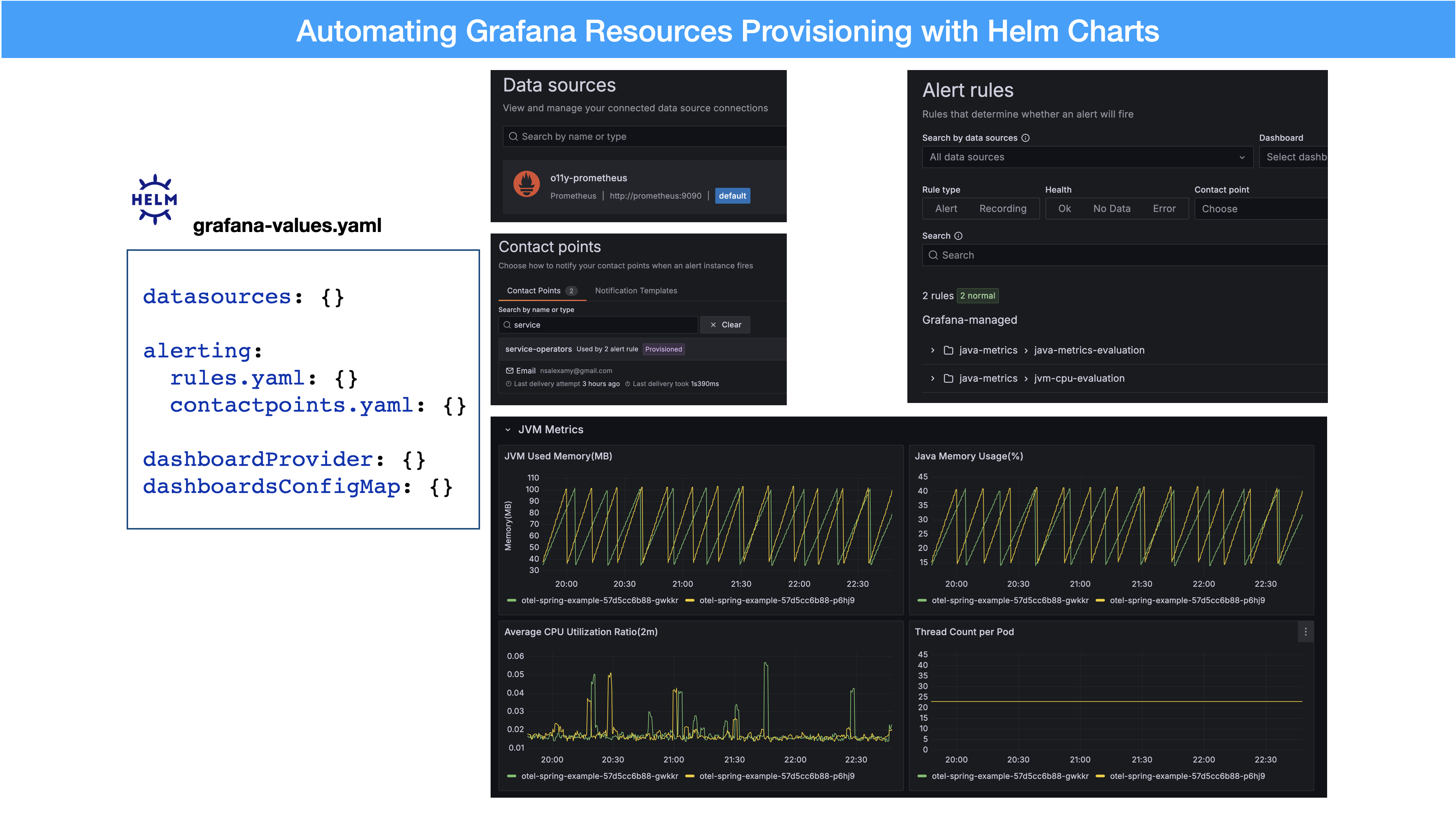
Task: Click the contact points search field containing service
Action: pos(598,325)
